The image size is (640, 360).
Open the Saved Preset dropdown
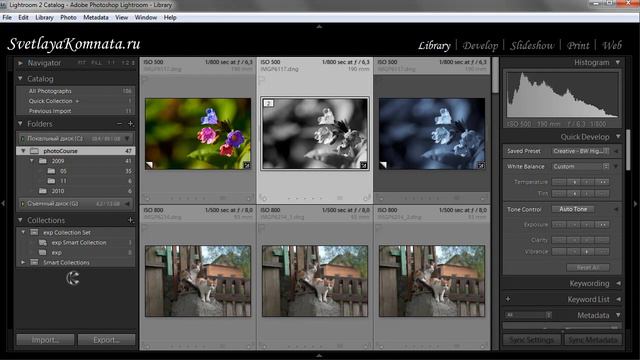pyautogui.click(x=581, y=151)
